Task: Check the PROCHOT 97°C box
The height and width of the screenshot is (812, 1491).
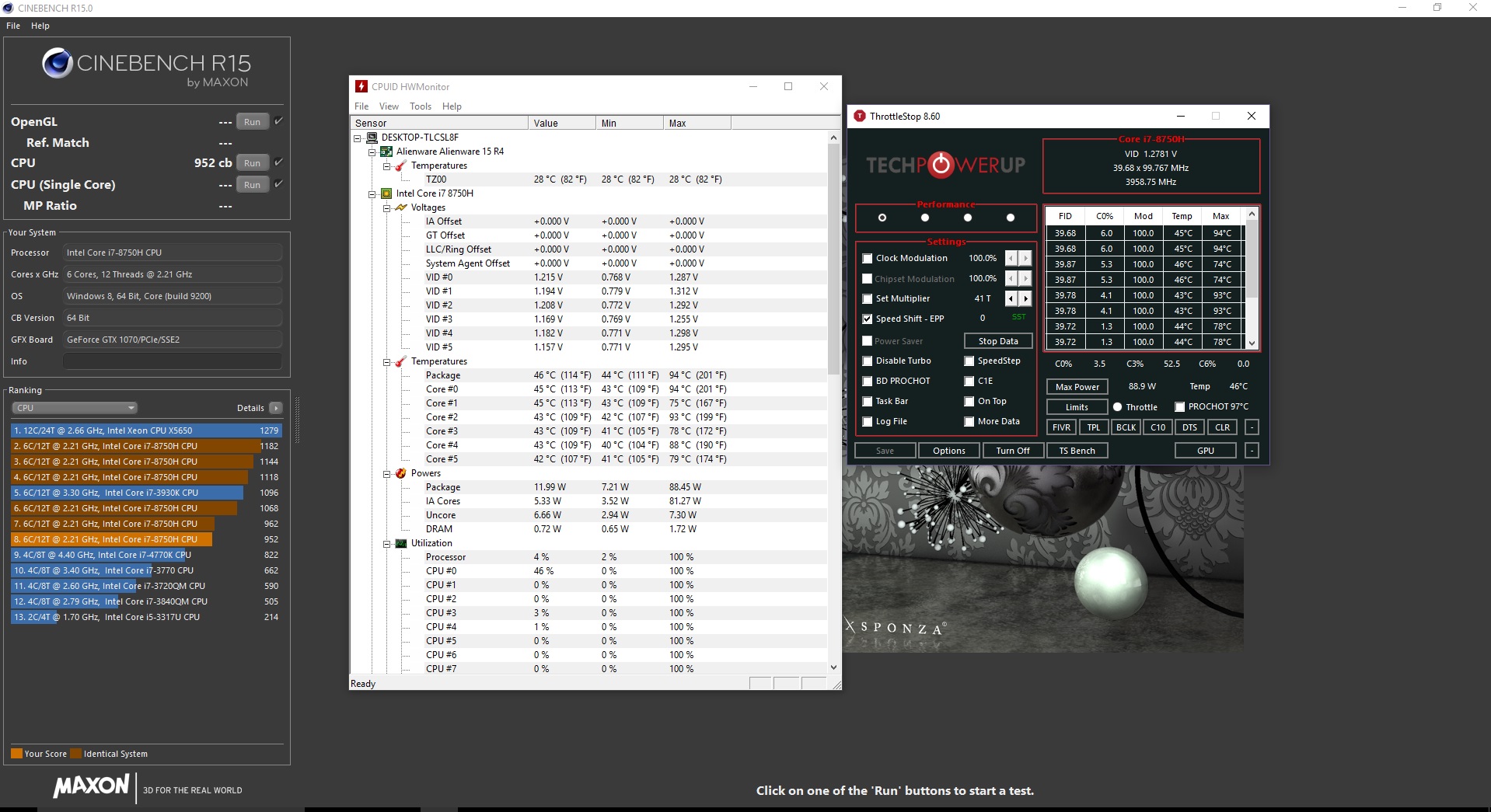Action: coord(1179,406)
